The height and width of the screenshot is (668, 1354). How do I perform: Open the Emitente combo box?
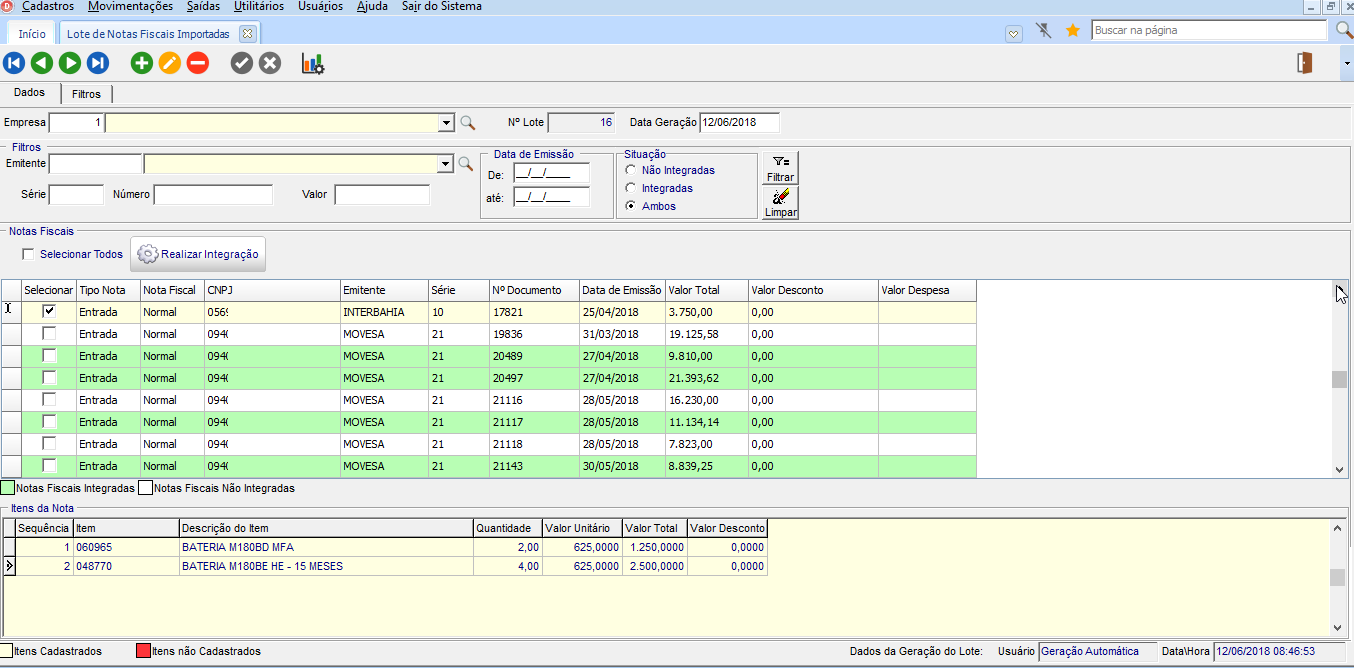[446, 164]
